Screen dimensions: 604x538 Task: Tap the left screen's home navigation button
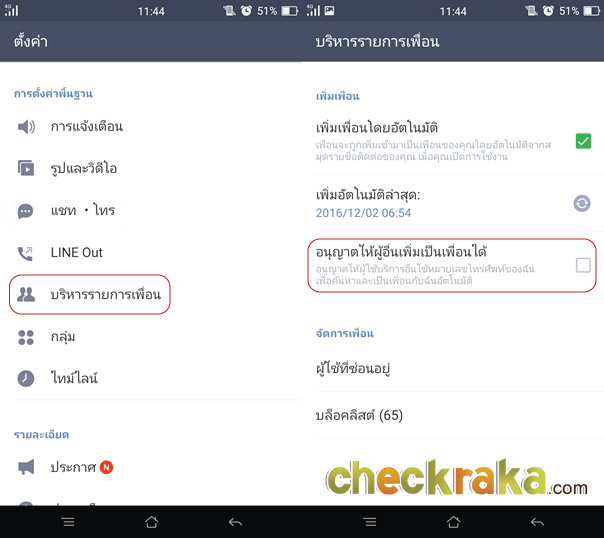tap(151, 522)
